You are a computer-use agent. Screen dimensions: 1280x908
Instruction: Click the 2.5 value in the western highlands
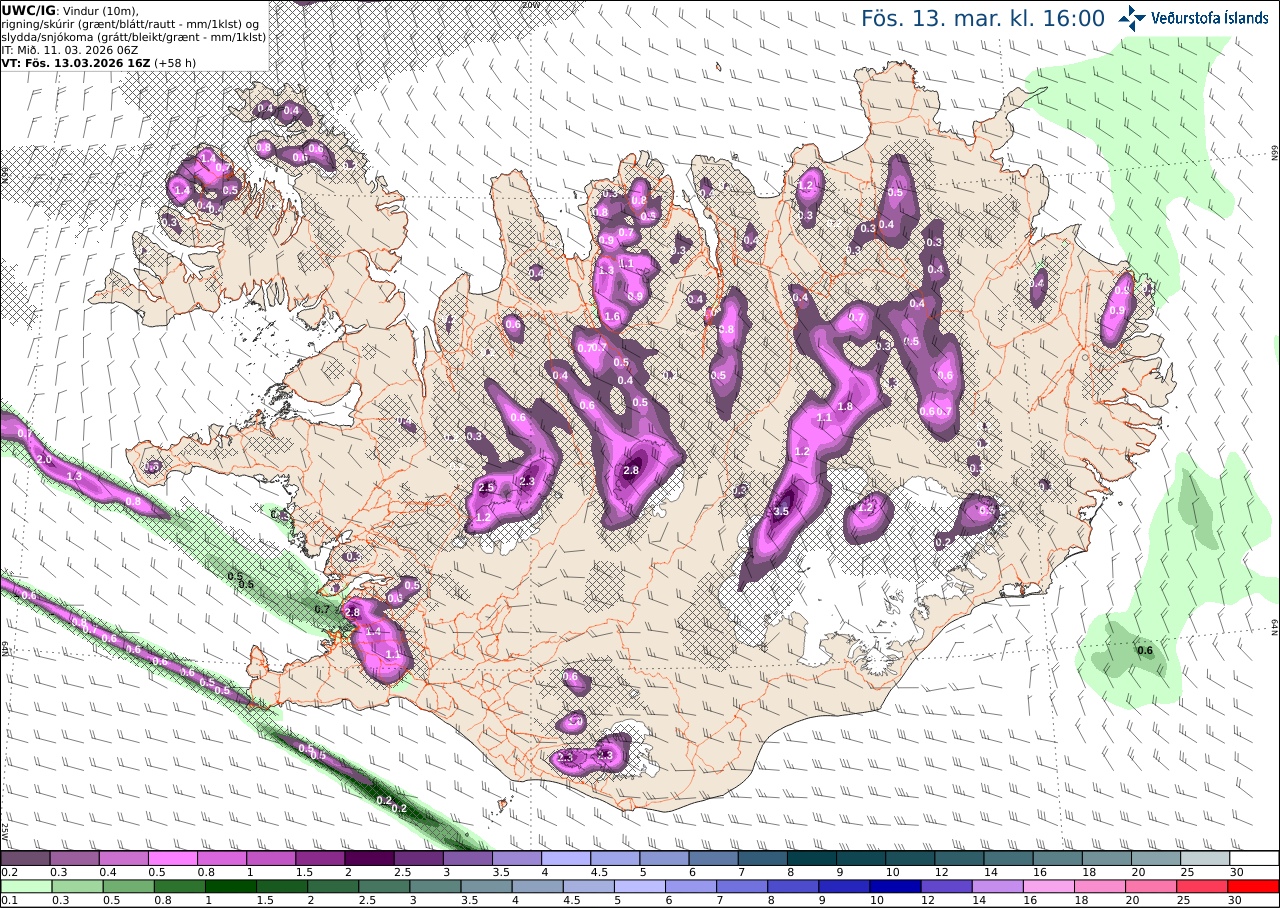tap(487, 487)
